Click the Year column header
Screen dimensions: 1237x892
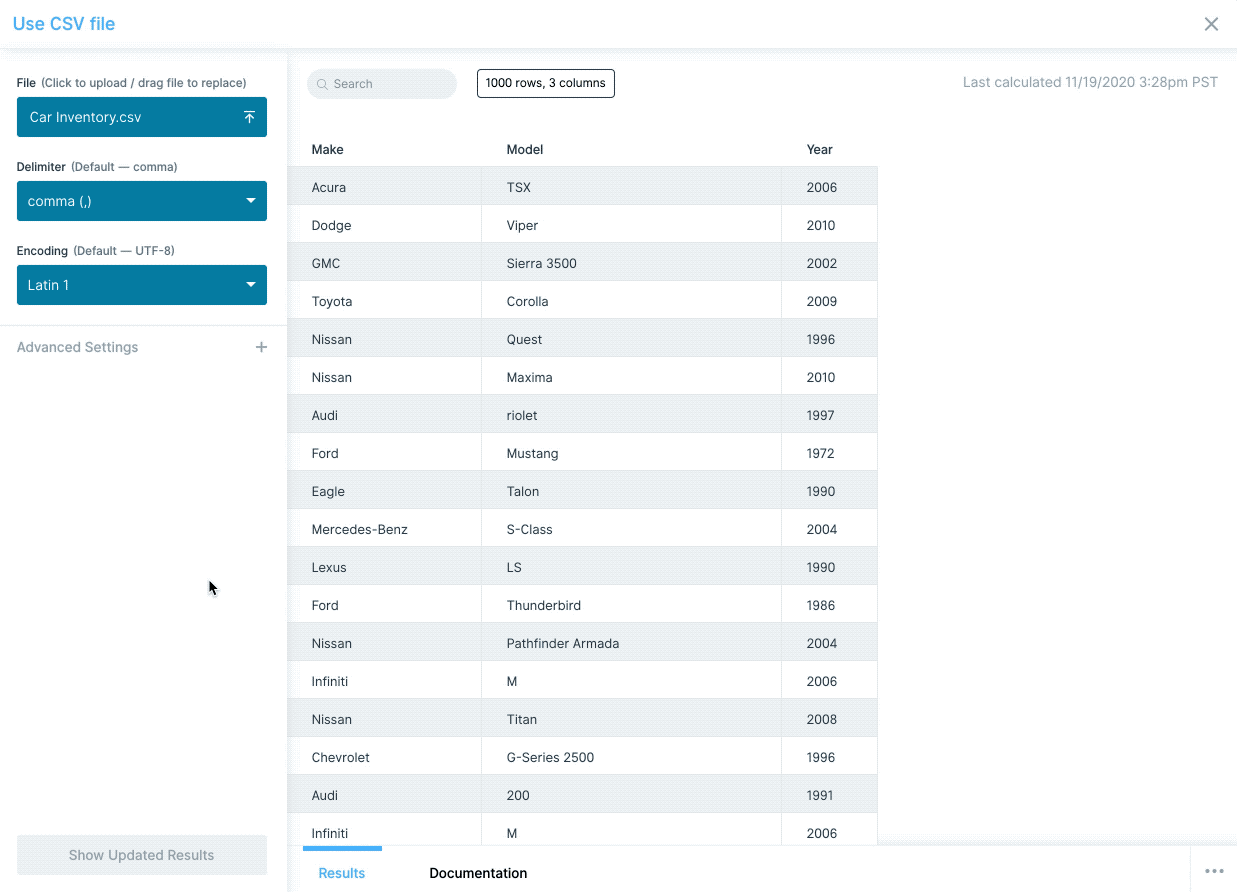pyautogui.click(x=820, y=149)
